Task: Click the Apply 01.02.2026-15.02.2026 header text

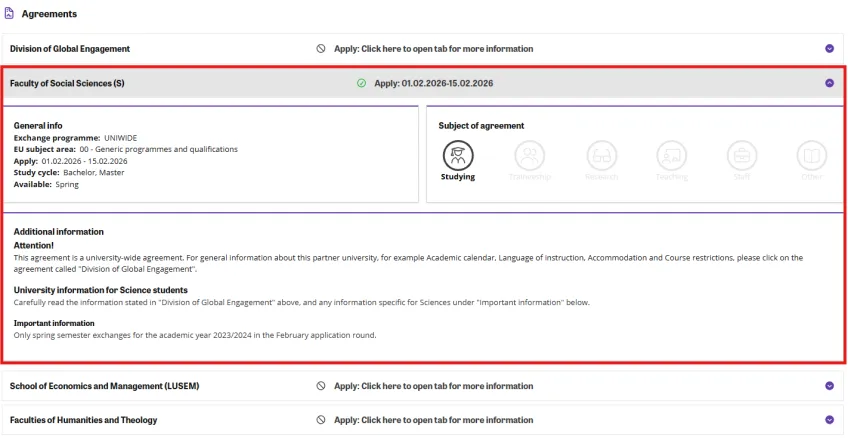Action: (x=434, y=83)
